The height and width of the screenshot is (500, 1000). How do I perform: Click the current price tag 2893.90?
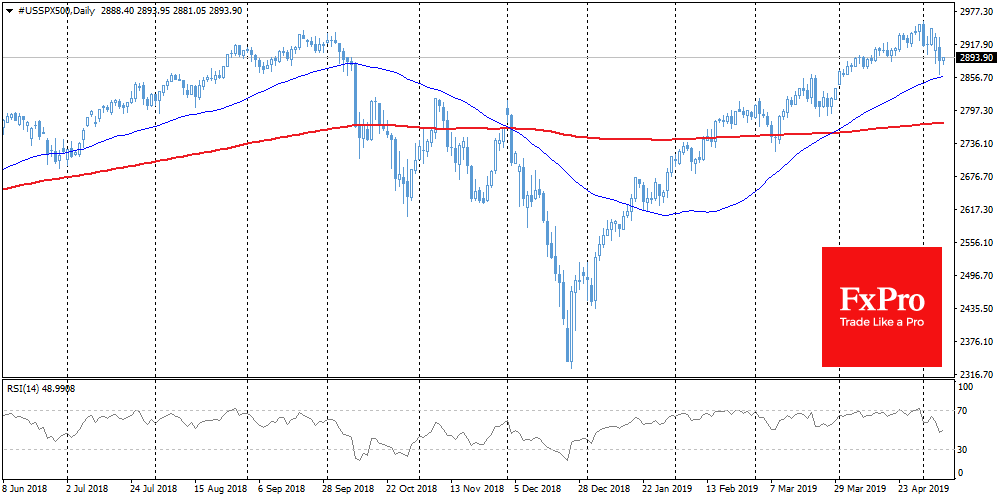coord(974,58)
